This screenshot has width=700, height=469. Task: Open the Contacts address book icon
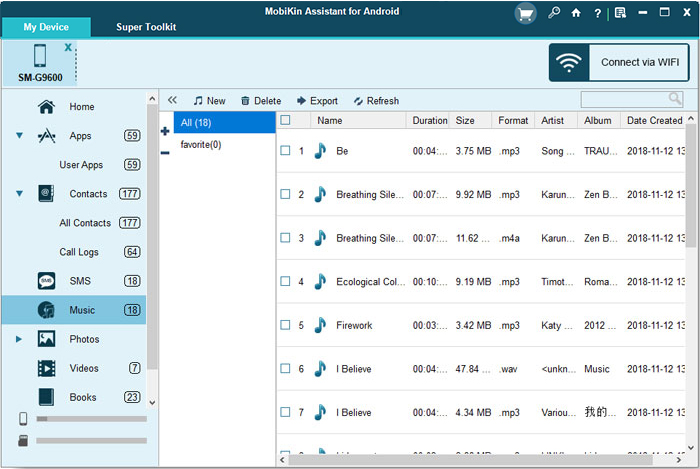pyautogui.click(x=46, y=194)
